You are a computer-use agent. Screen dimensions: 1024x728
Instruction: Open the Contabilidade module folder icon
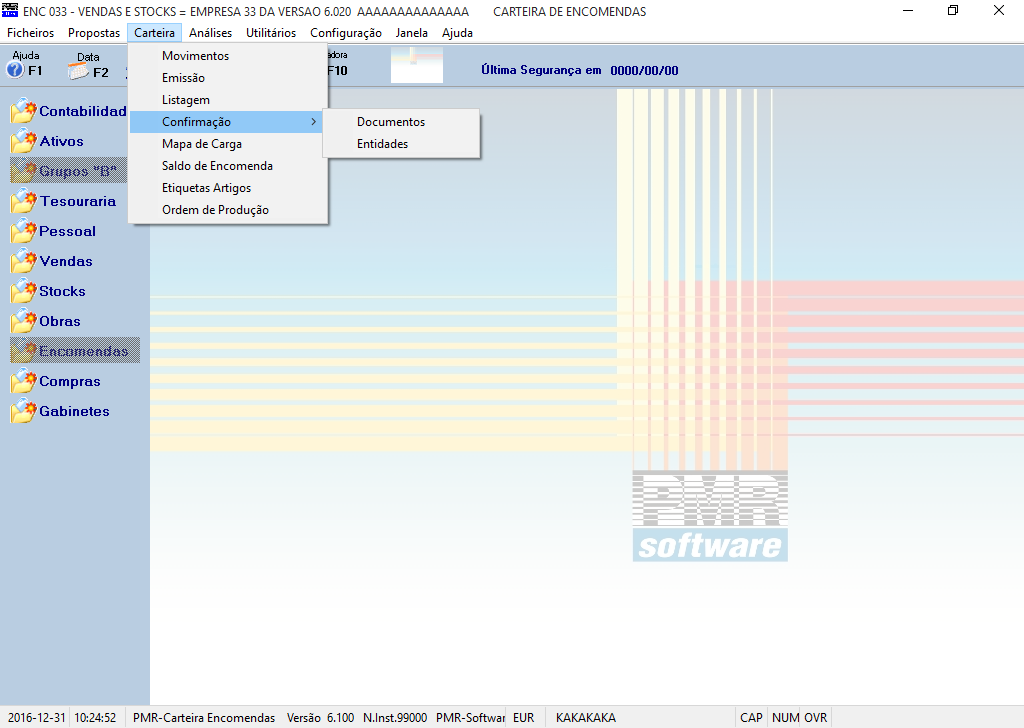[24, 111]
